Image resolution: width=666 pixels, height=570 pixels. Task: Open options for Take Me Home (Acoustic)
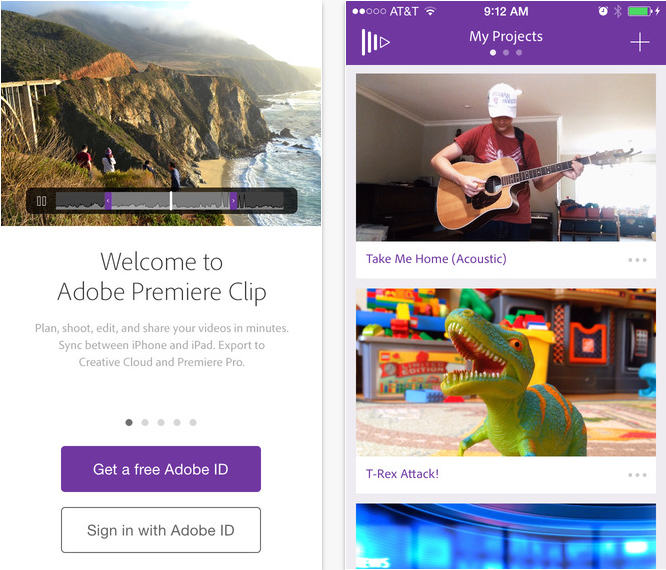(x=637, y=260)
